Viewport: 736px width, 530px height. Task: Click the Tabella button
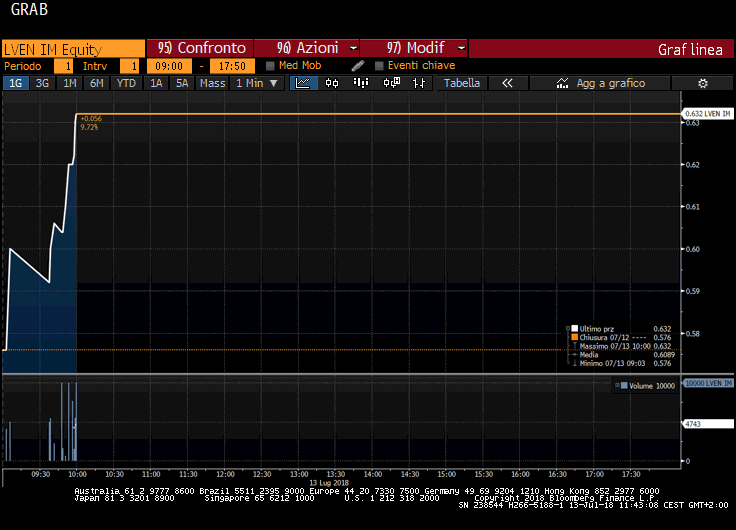[462, 83]
